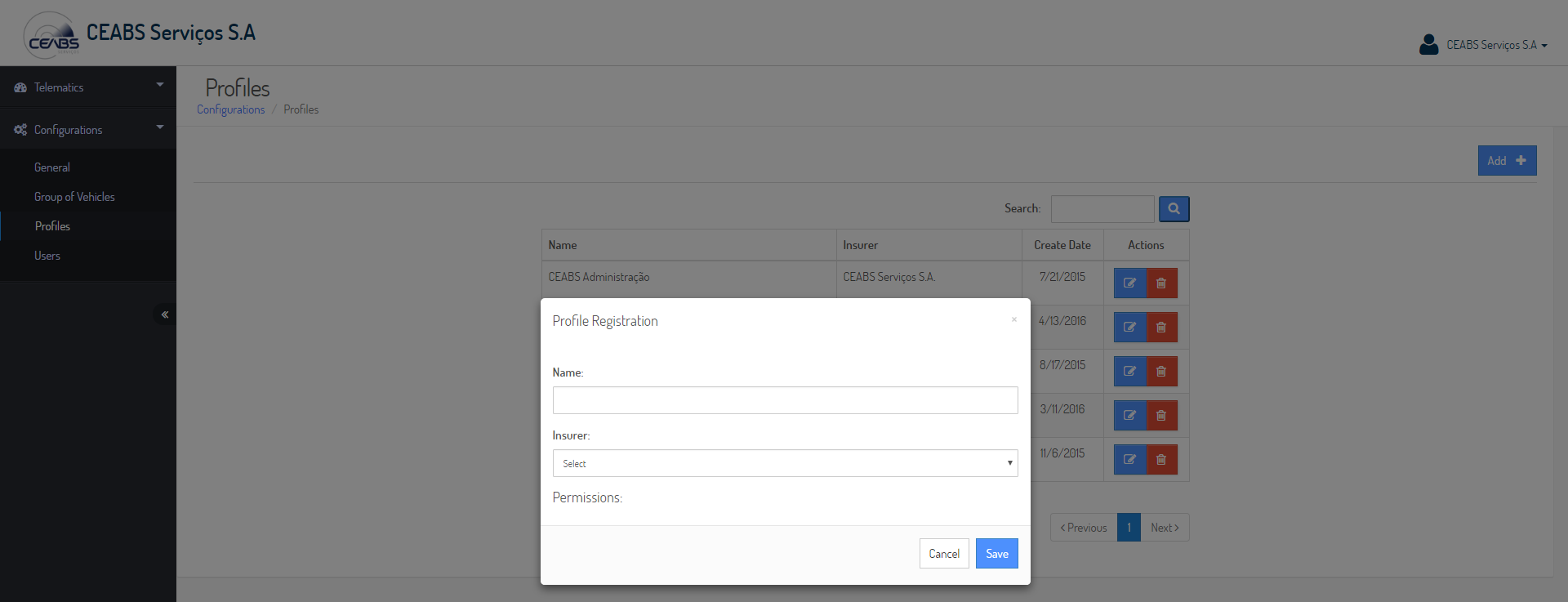Image resolution: width=1568 pixels, height=602 pixels.
Task: Click the Add button
Action: coord(1507,161)
